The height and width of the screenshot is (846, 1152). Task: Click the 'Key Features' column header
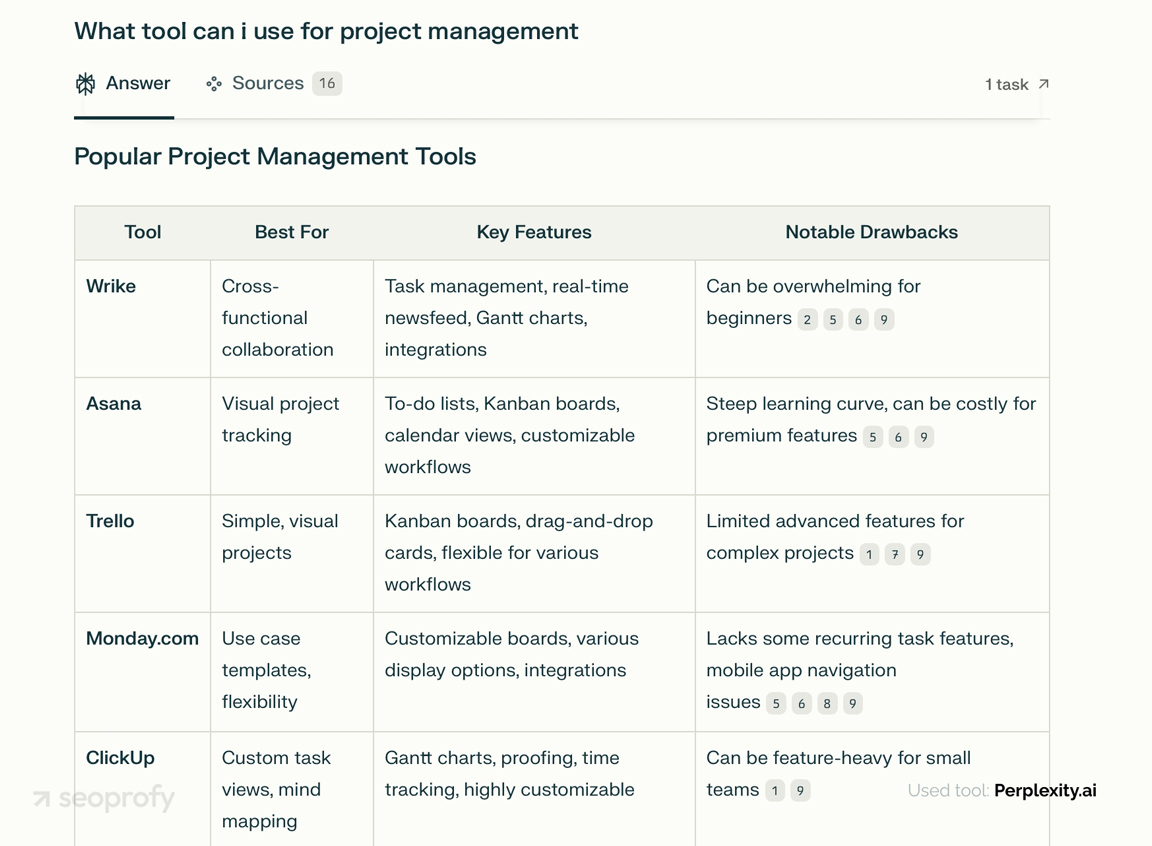tap(534, 232)
